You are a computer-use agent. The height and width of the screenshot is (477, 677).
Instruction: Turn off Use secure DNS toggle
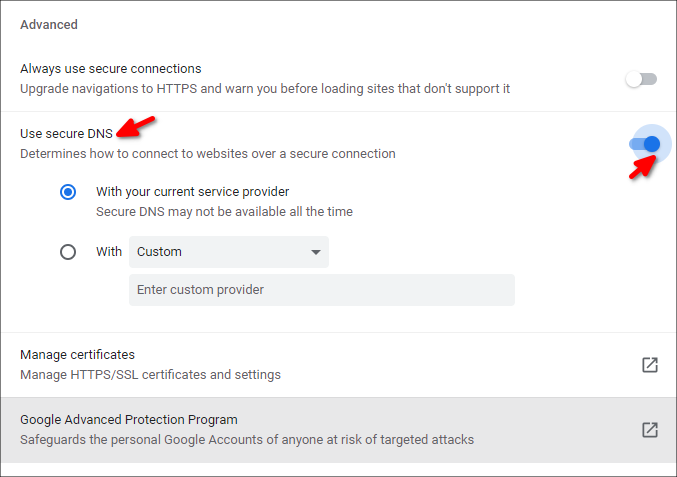[x=645, y=144]
